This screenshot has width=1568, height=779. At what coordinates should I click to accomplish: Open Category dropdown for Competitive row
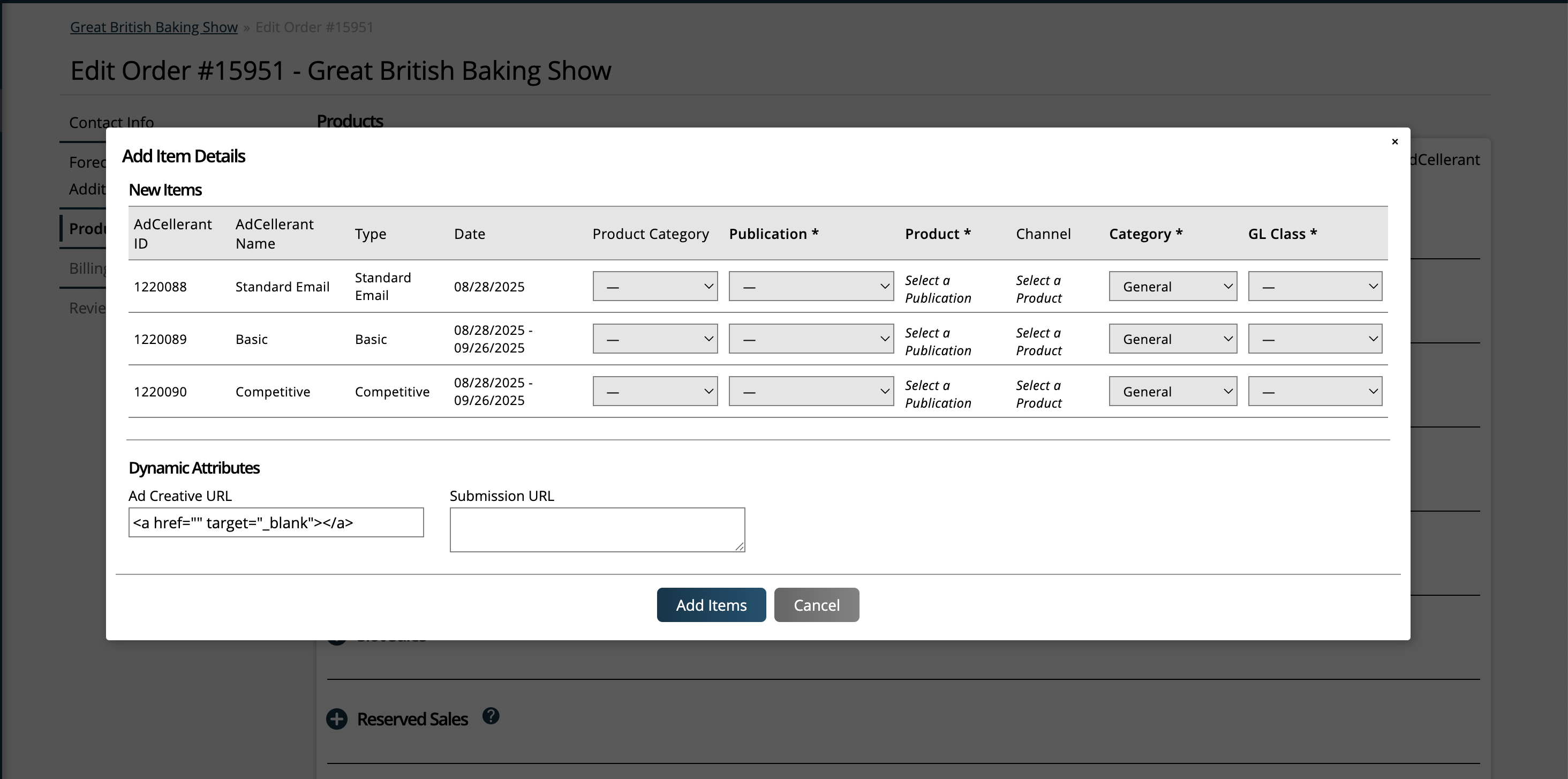click(x=1172, y=391)
